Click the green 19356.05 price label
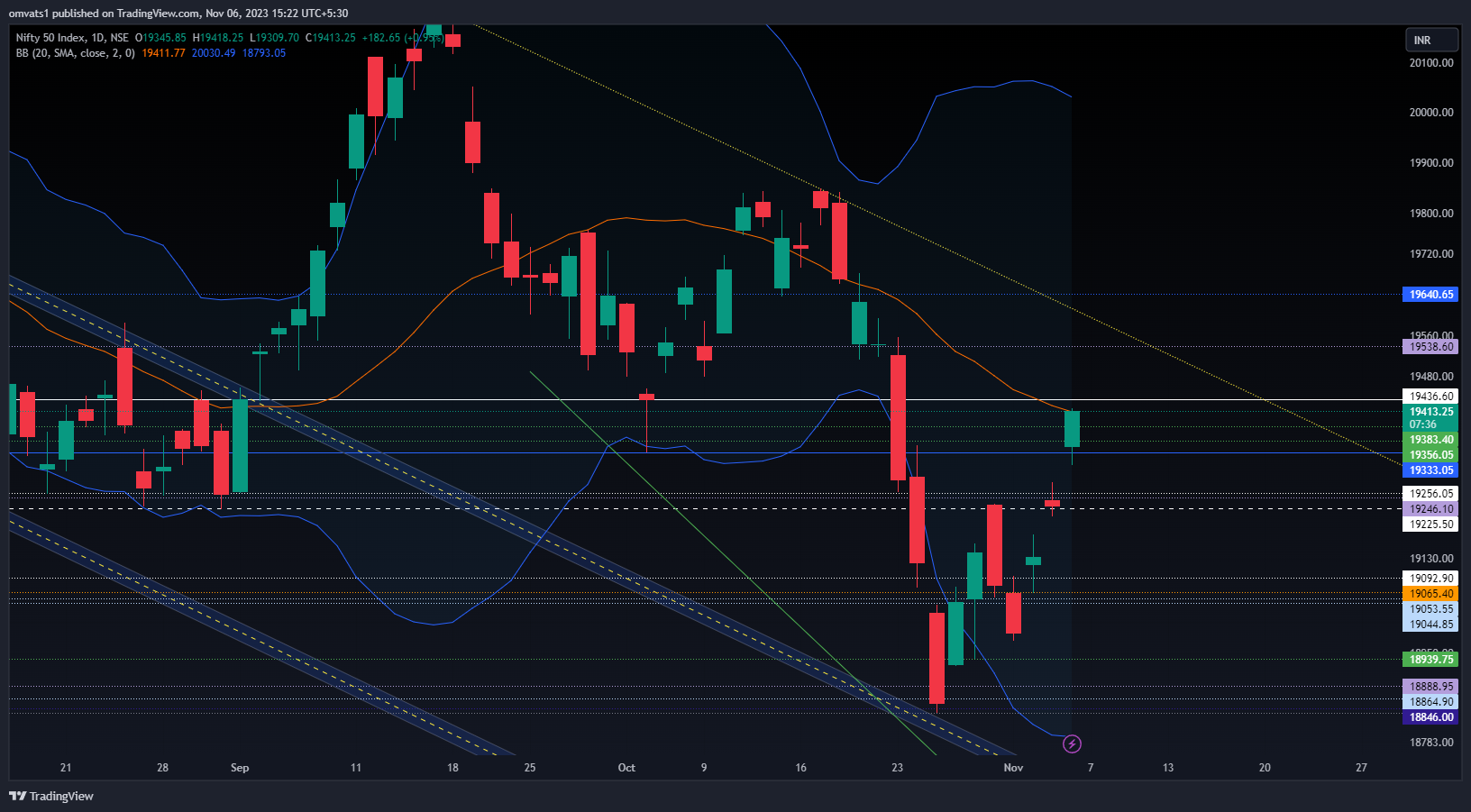Image resolution: width=1471 pixels, height=812 pixels. point(1430,455)
